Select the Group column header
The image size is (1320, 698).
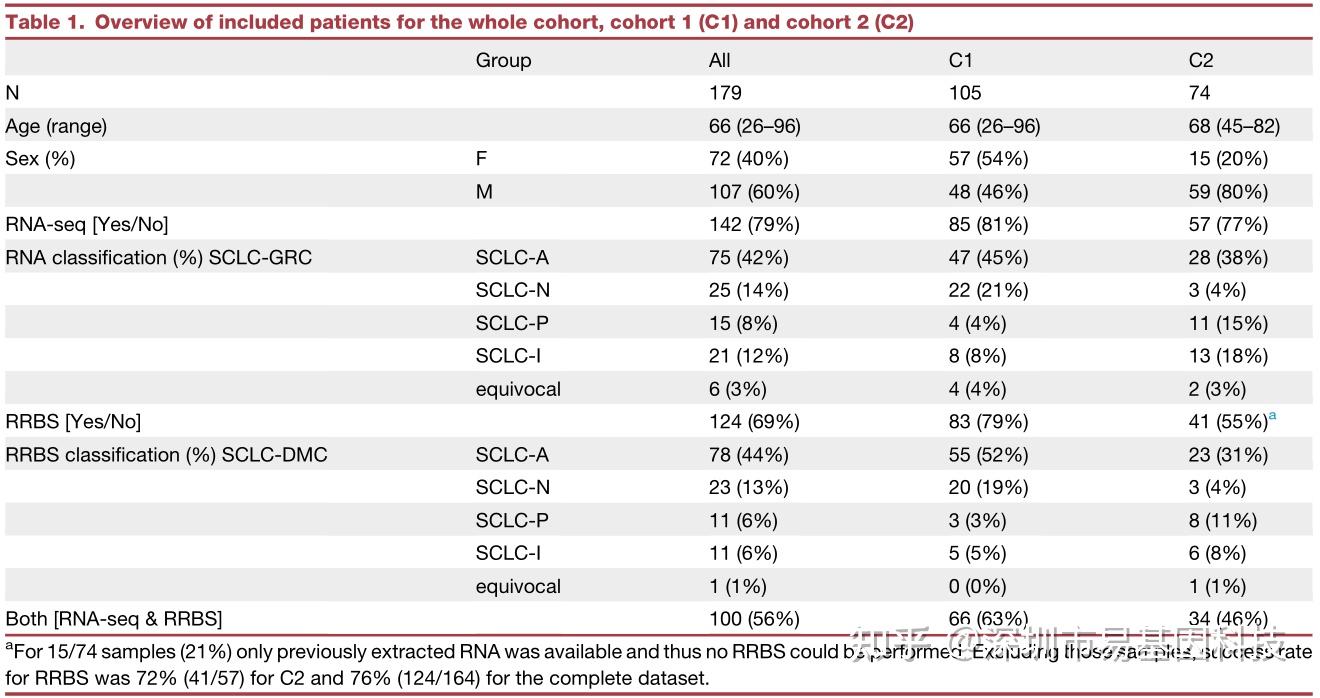click(x=503, y=60)
